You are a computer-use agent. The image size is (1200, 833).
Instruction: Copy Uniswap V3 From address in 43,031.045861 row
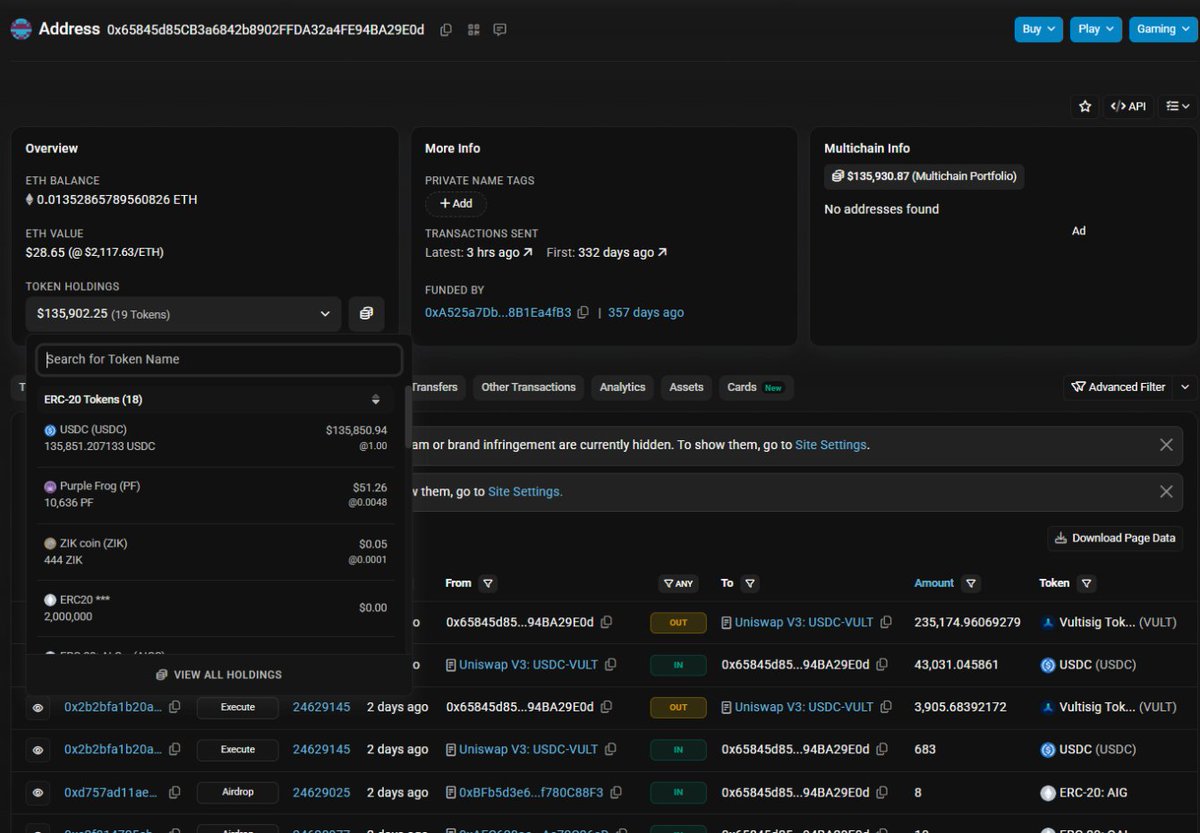pos(610,664)
